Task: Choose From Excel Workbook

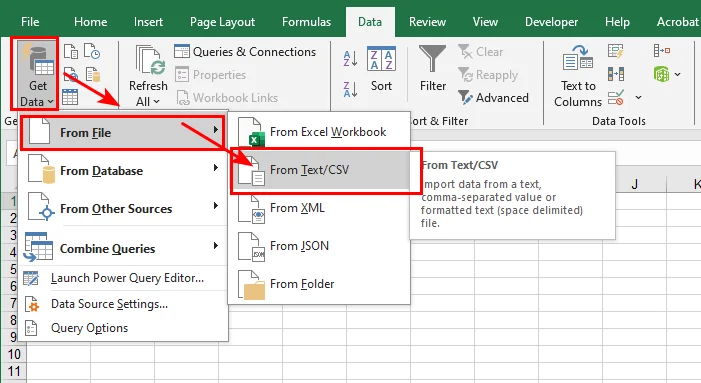Action: coord(319,132)
